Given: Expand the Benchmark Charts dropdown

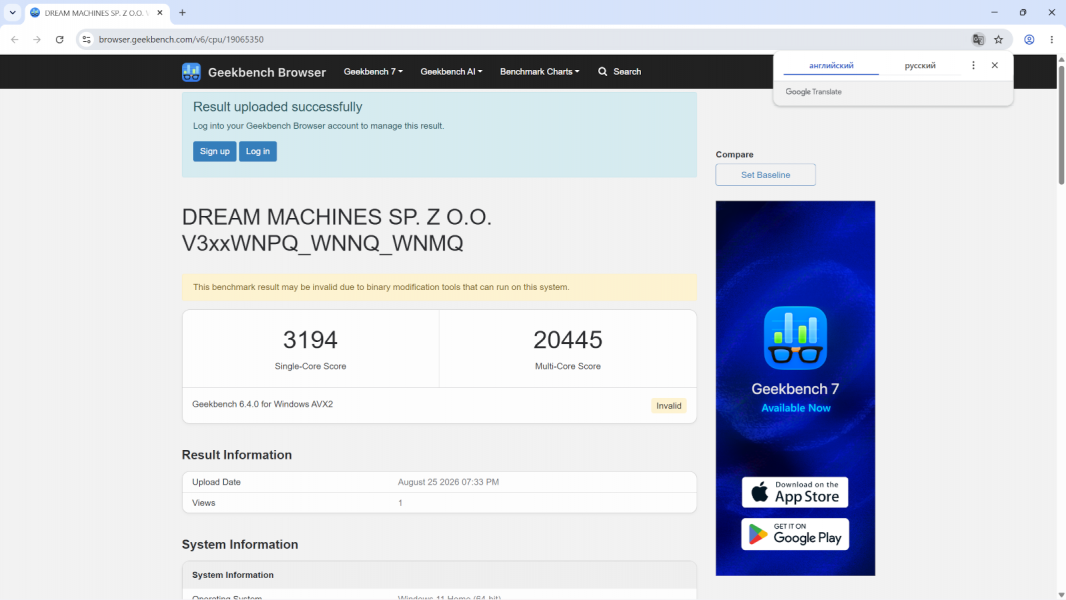Looking at the screenshot, I should click(540, 71).
